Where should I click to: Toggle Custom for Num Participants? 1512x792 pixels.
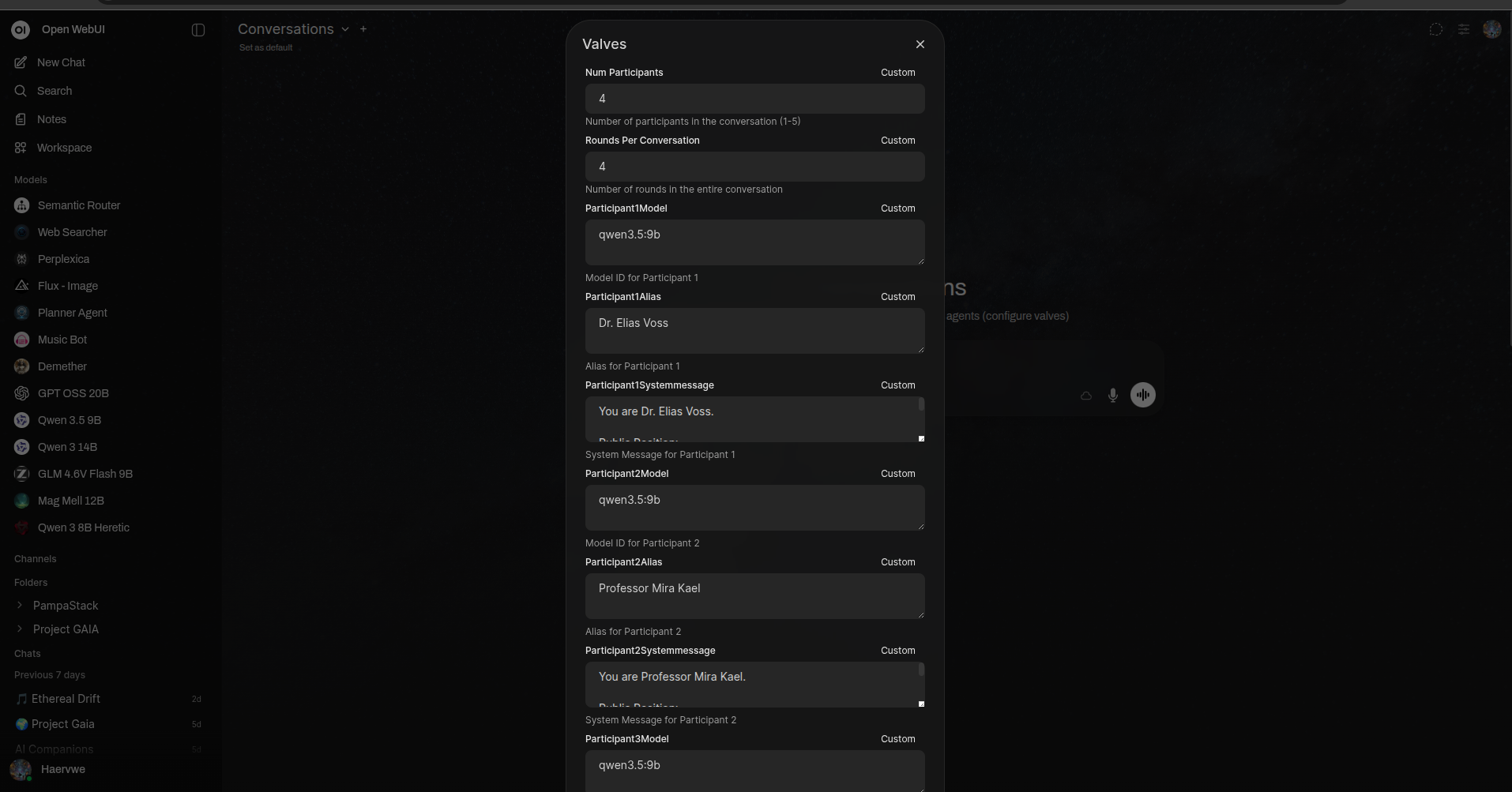click(897, 73)
